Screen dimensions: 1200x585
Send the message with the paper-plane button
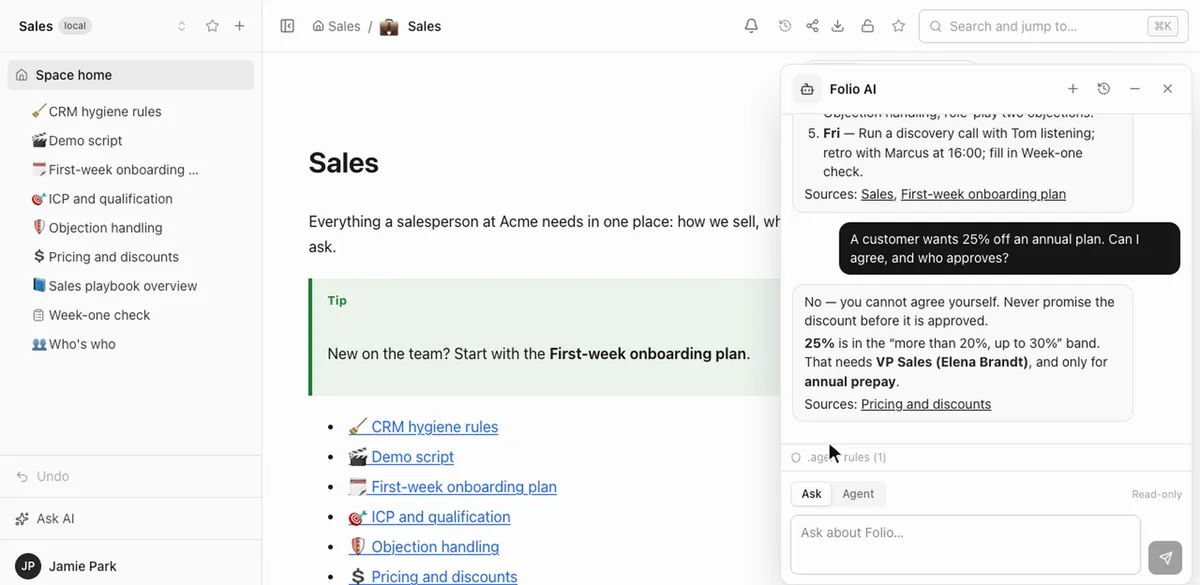(x=1165, y=558)
